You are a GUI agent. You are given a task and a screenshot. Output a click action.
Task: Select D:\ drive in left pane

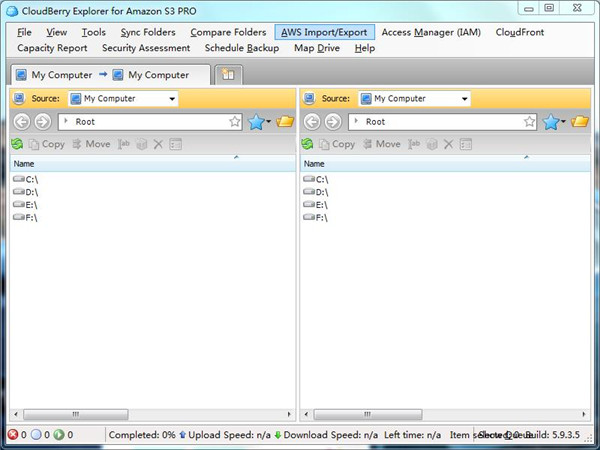click(x=26, y=192)
